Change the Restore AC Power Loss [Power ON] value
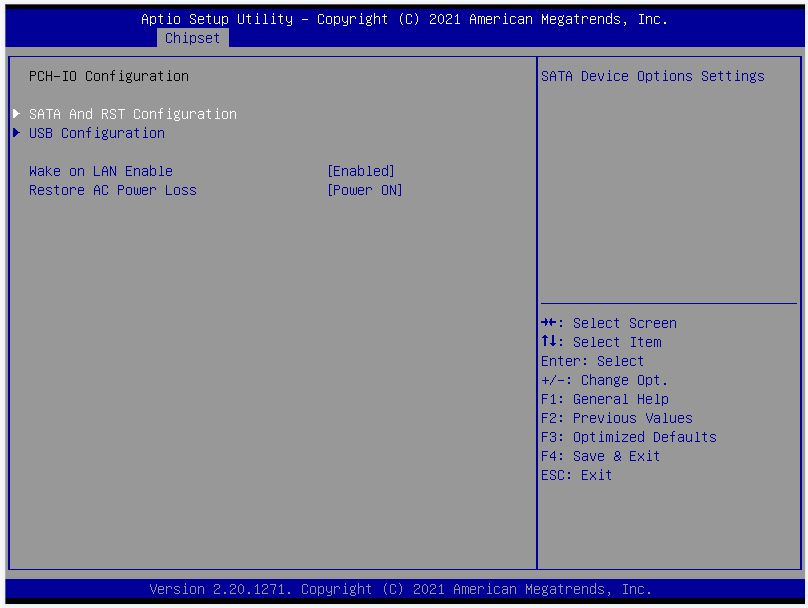808x608 pixels. (365, 190)
